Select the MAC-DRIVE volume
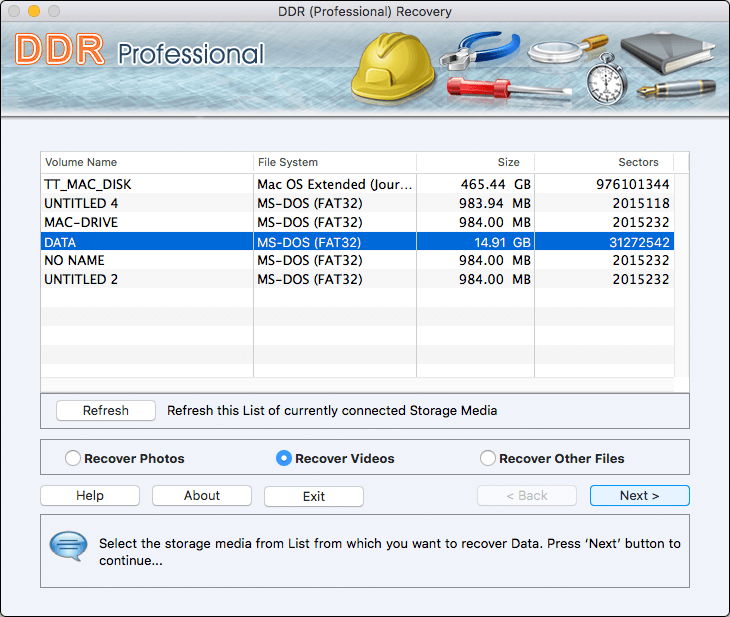Image resolution: width=730 pixels, height=617 pixels. [357, 223]
